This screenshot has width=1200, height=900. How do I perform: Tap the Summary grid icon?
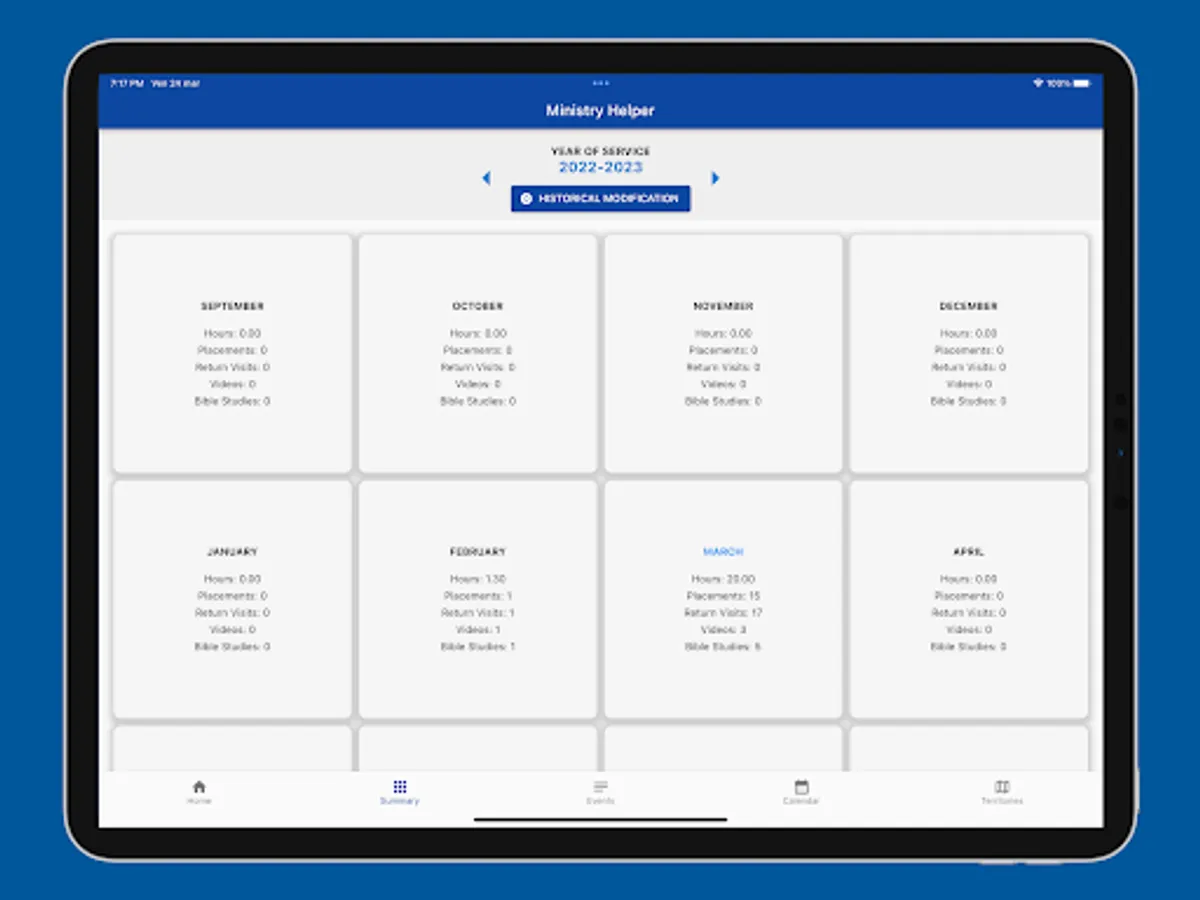coord(400,787)
